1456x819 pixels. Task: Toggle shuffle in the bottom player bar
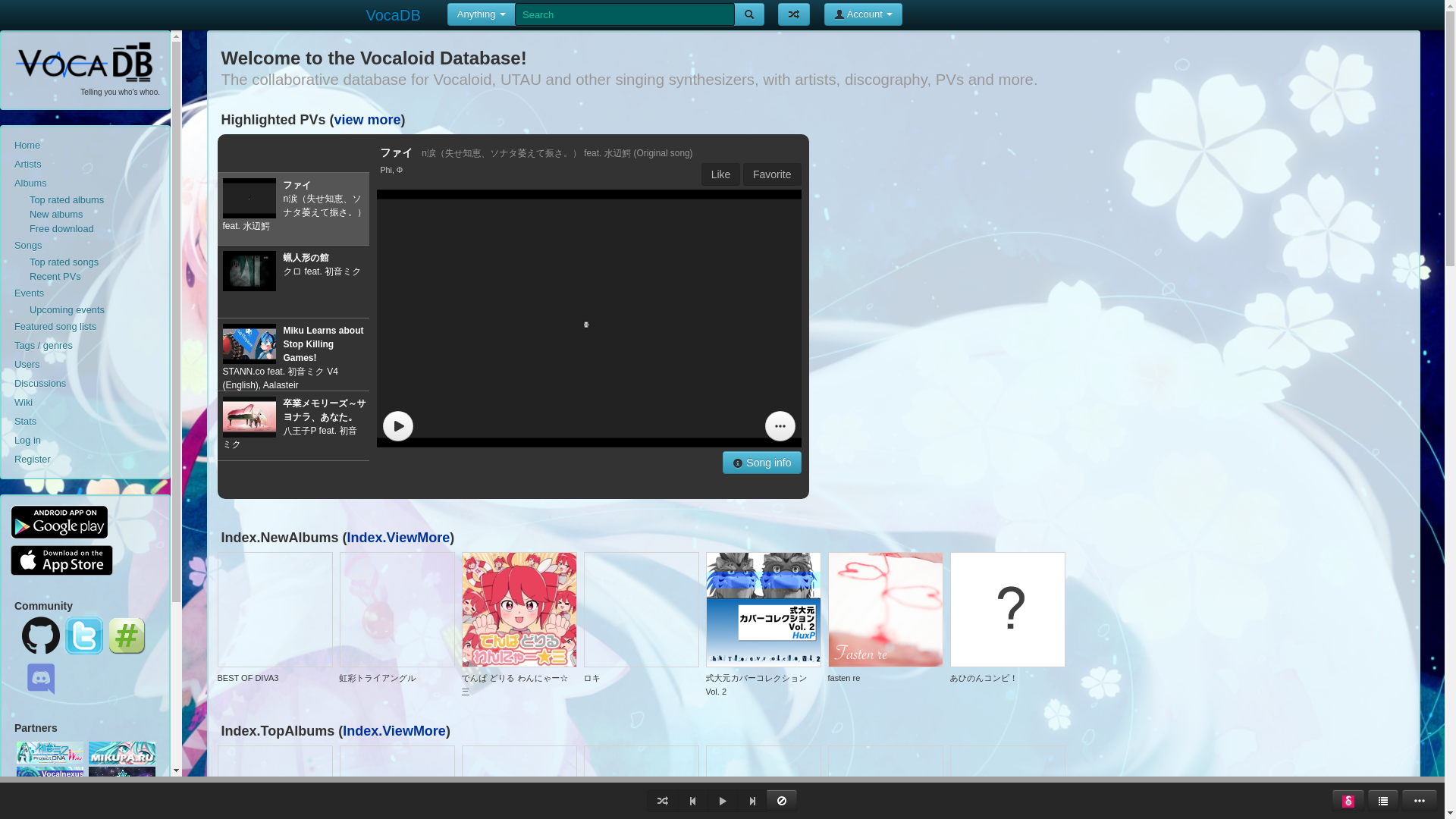pos(662,801)
